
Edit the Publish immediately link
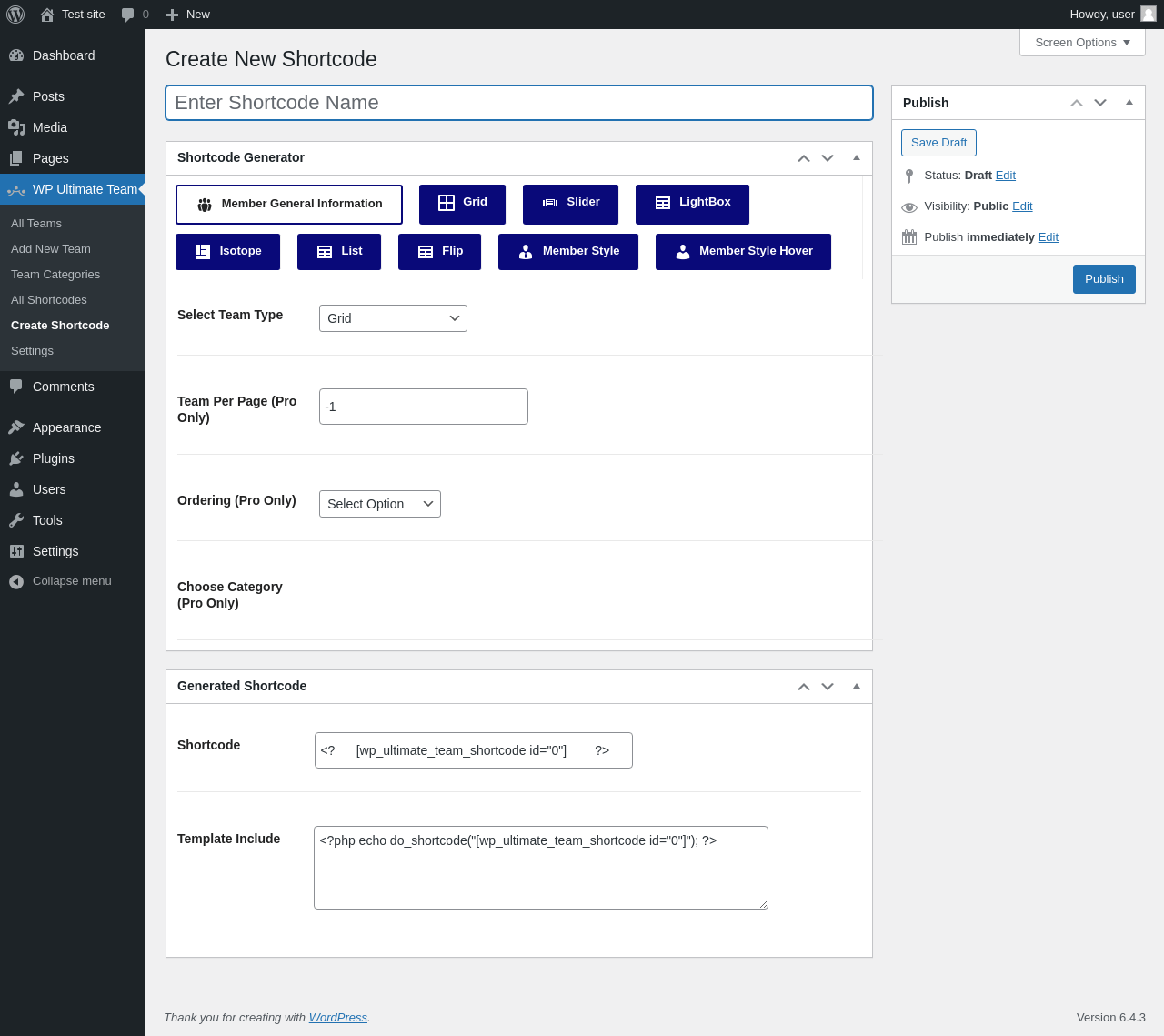(1049, 237)
